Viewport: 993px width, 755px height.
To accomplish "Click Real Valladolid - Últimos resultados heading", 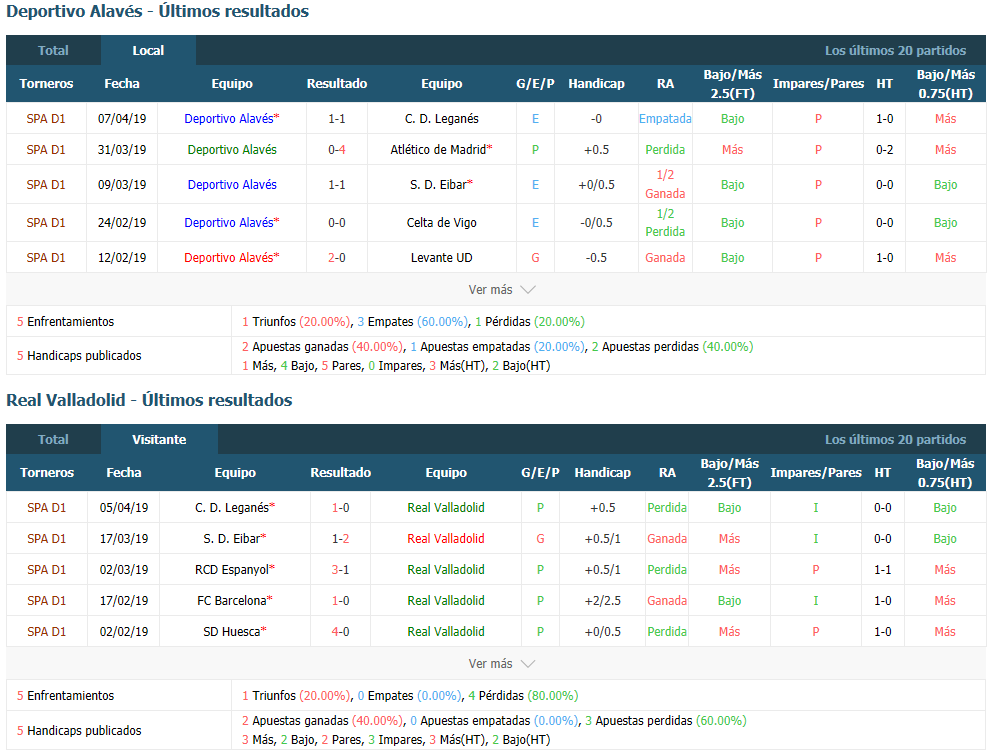I will [x=149, y=400].
